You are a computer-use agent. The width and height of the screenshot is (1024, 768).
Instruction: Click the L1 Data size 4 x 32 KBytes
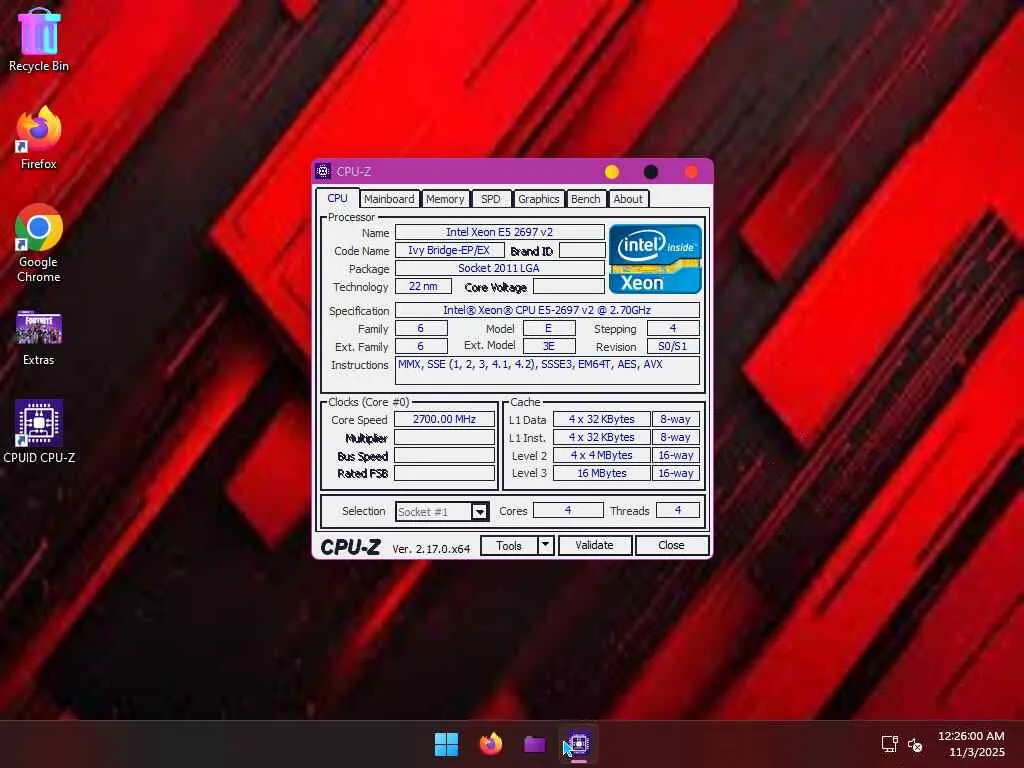point(601,419)
